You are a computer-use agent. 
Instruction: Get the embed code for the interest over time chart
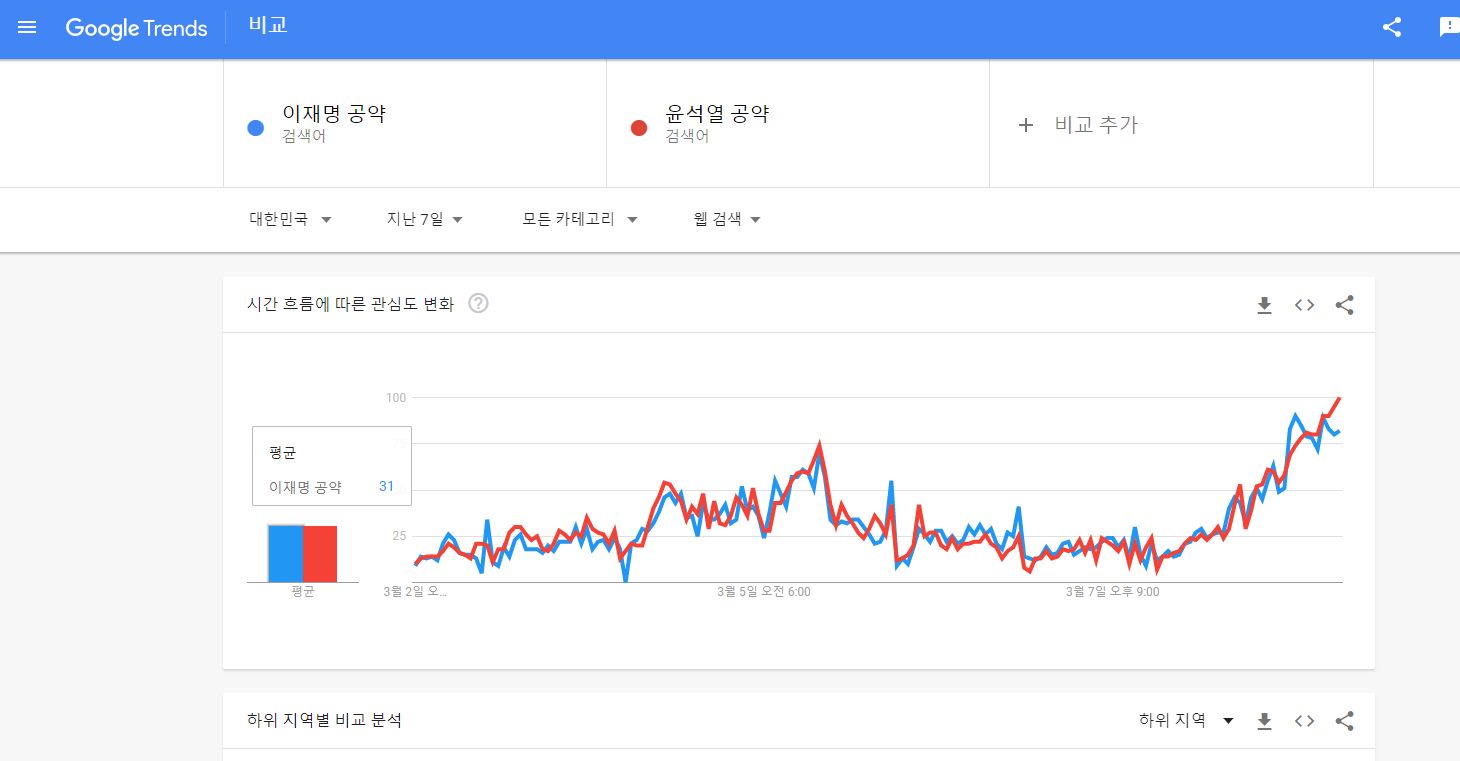tap(1304, 305)
